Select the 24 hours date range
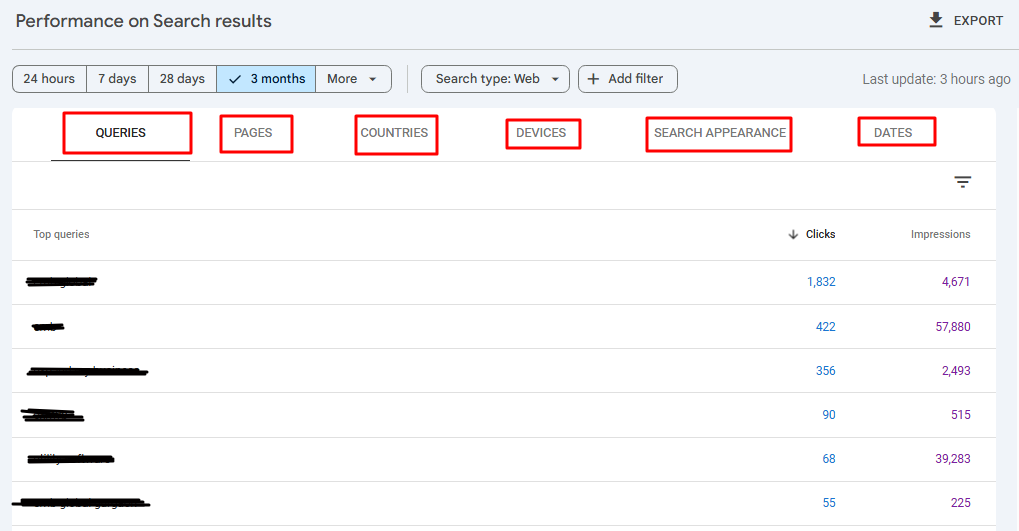This screenshot has width=1019, height=531. tap(49, 79)
